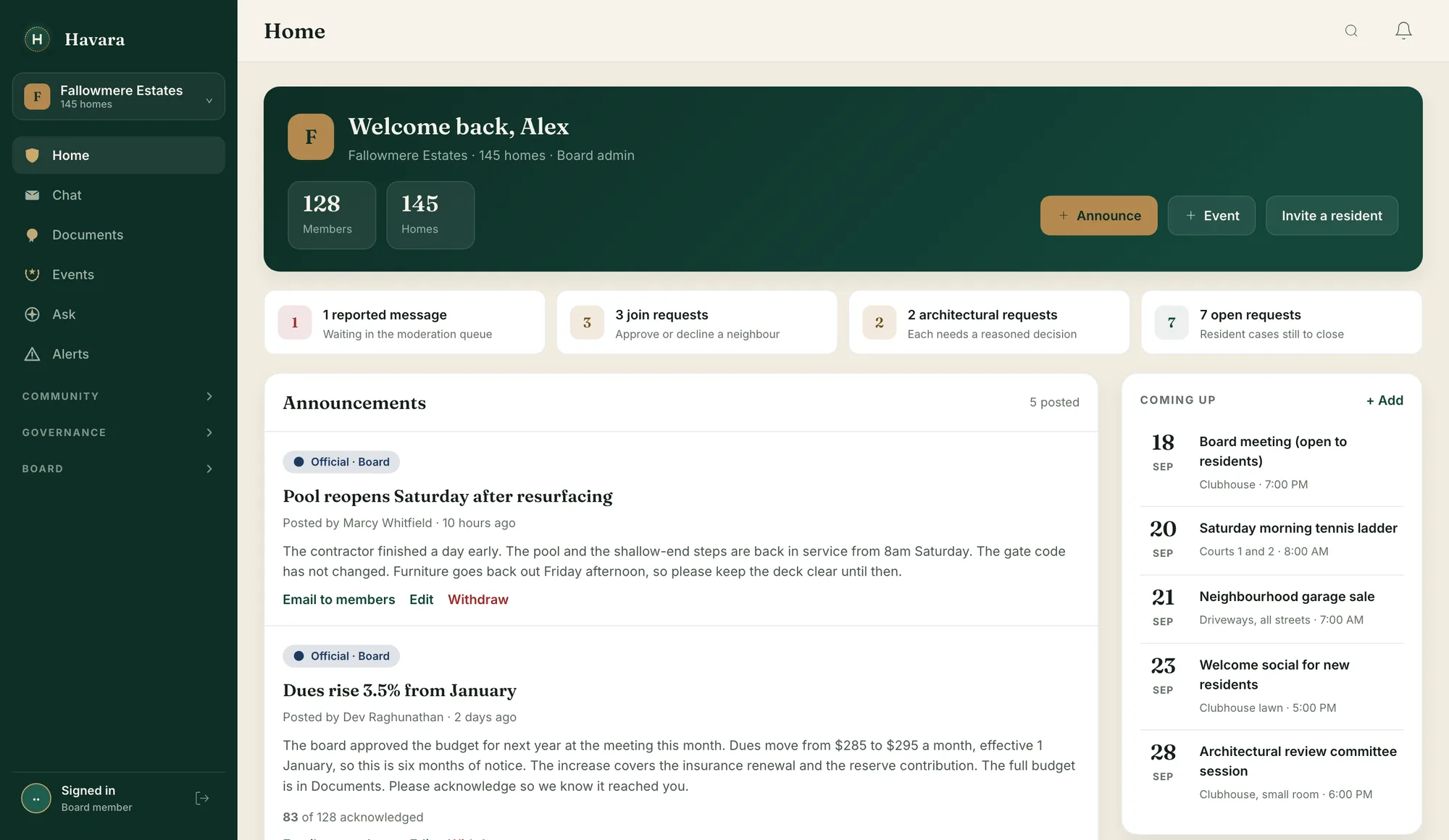This screenshot has width=1449, height=840.
Task: Open the search icon in header
Action: coord(1351,30)
